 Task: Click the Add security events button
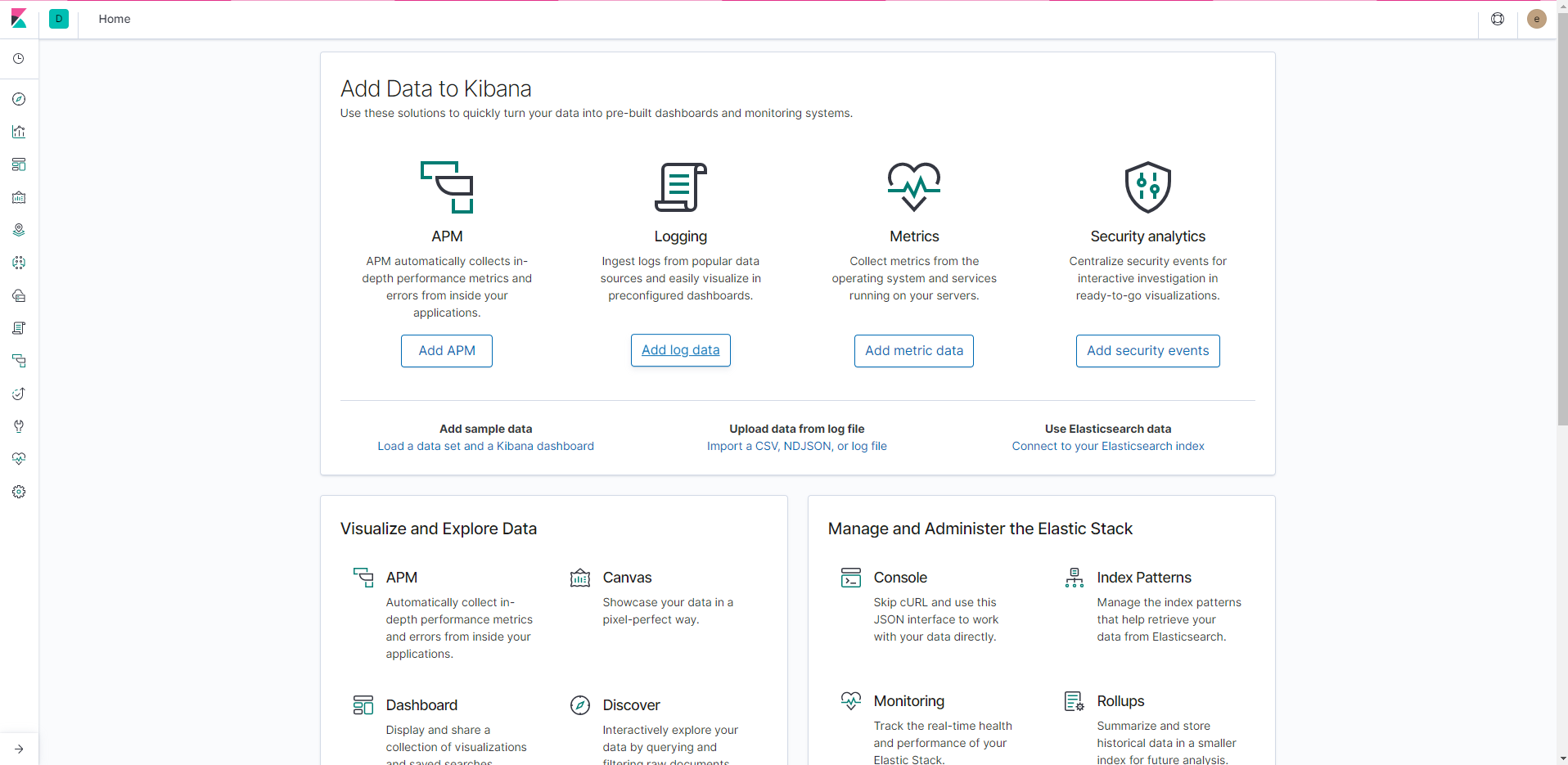(x=1148, y=351)
